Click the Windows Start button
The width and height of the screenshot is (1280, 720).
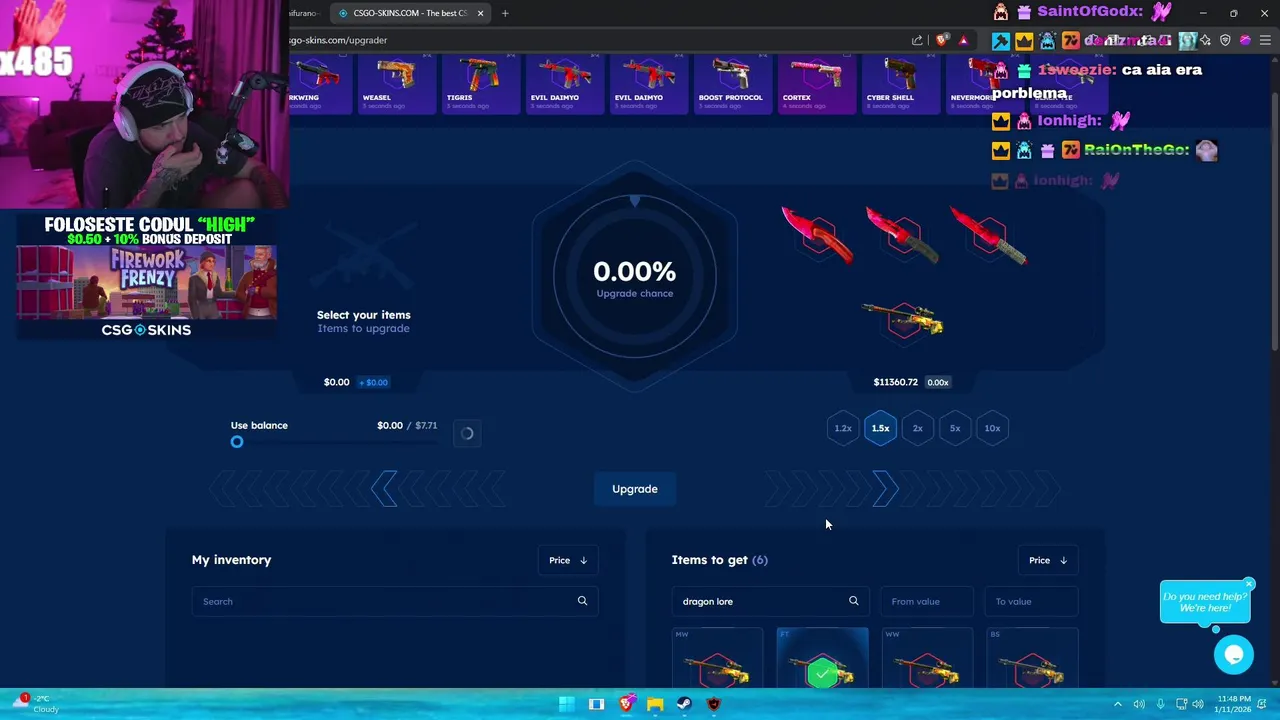pyautogui.click(x=567, y=704)
